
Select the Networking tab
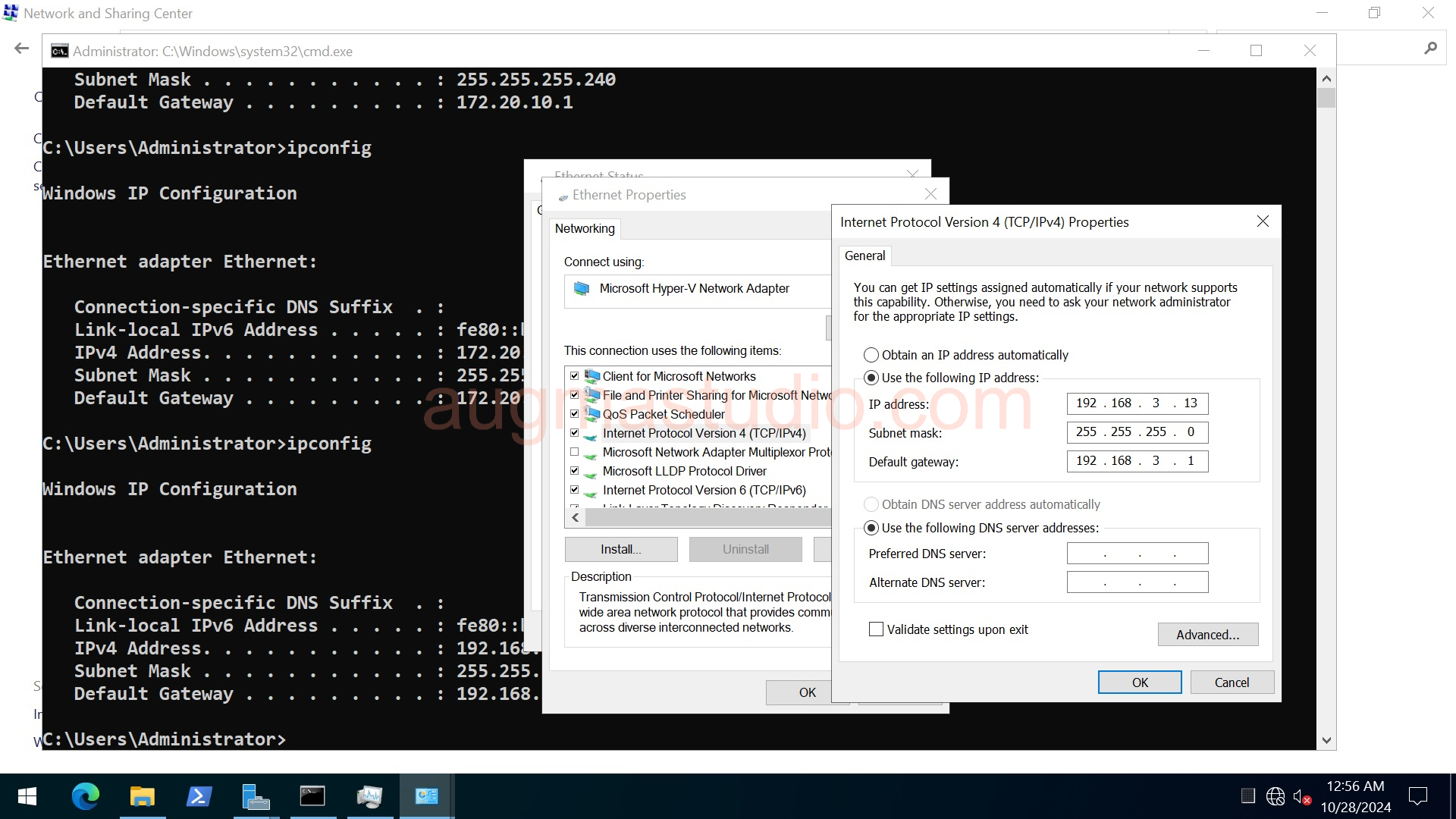pyautogui.click(x=584, y=228)
